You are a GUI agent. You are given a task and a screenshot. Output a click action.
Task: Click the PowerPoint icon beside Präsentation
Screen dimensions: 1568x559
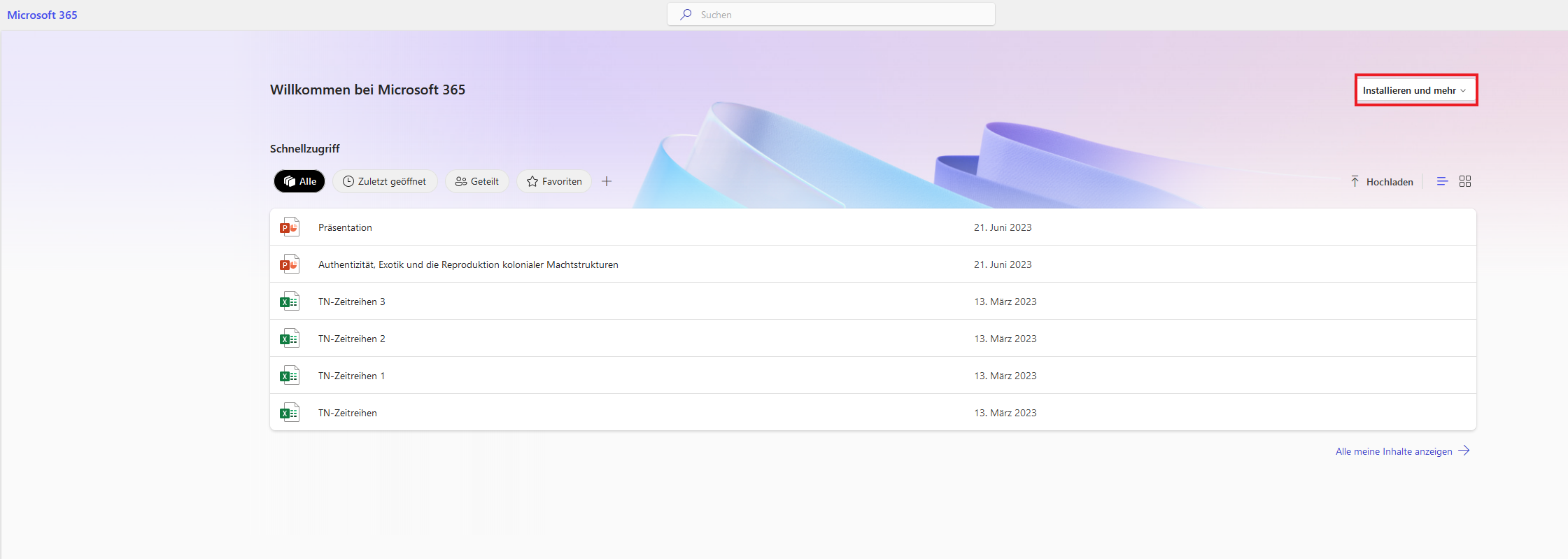click(289, 227)
